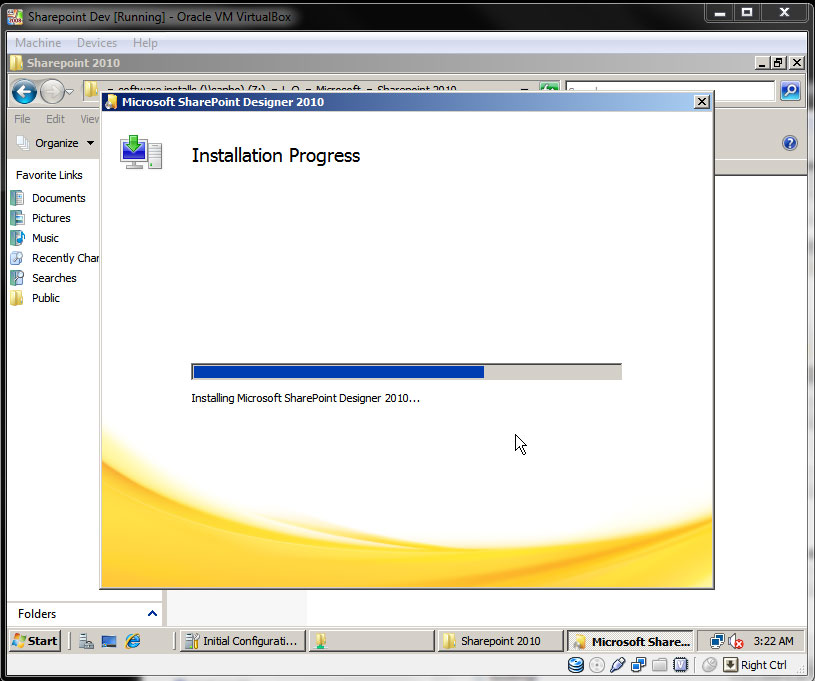Click the explorer address bar folder icon
Viewport: 815px width, 681px height.
[x=91, y=89]
